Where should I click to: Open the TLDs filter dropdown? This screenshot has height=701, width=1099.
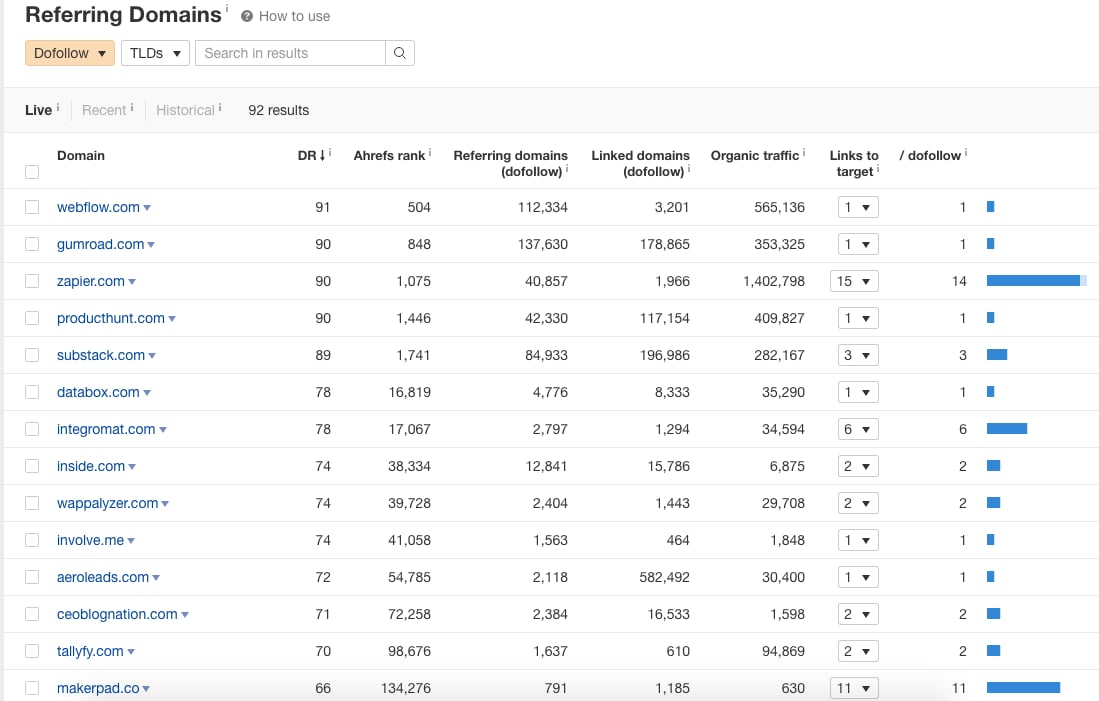(x=156, y=53)
